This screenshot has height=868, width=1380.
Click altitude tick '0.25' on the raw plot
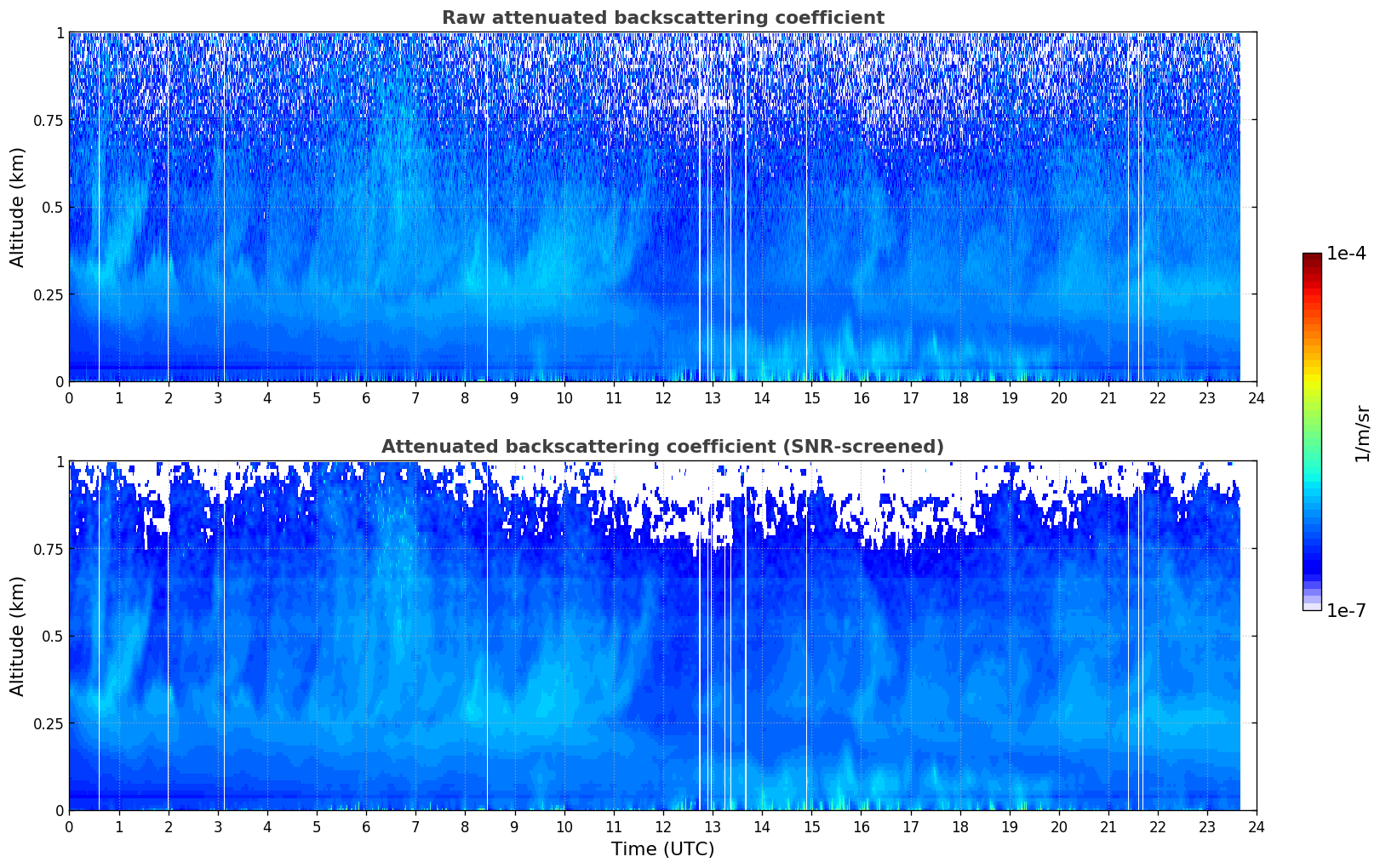(x=49, y=294)
